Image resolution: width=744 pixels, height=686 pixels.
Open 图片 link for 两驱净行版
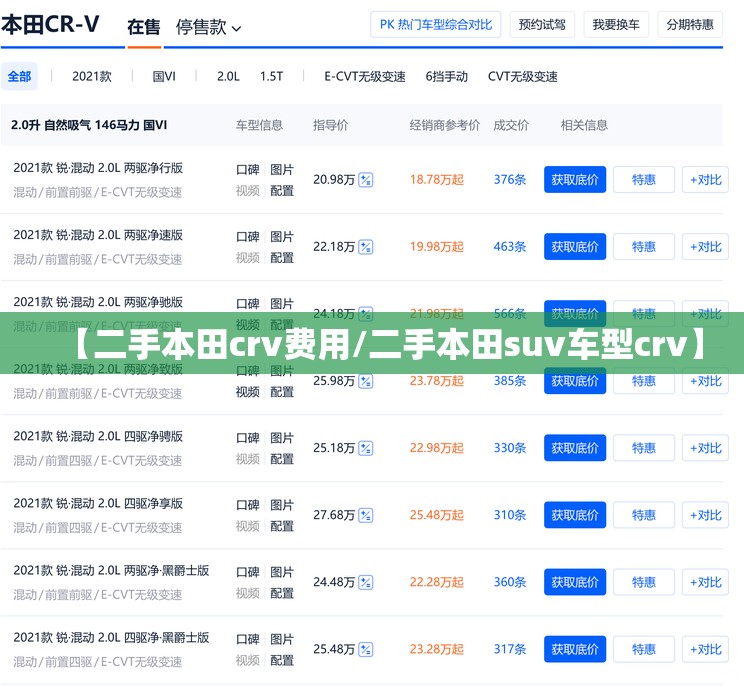282,169
